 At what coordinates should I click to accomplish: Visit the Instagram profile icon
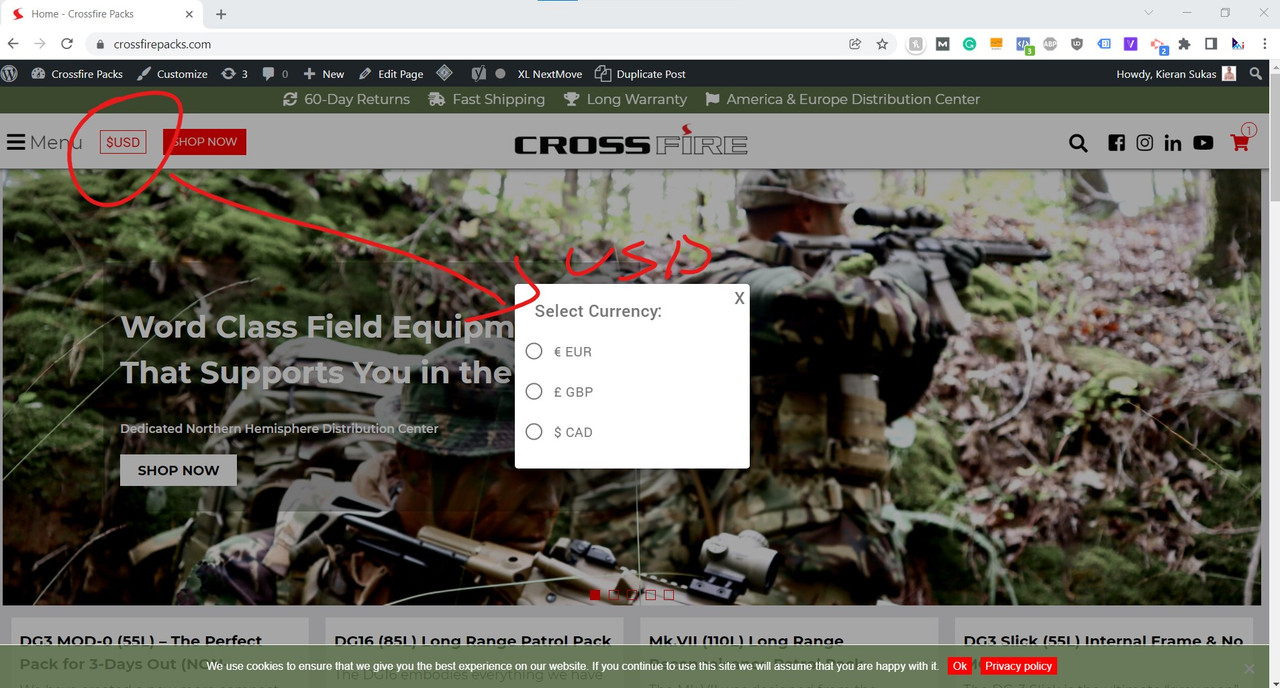pyautogui.click(x=1145, y=143)
